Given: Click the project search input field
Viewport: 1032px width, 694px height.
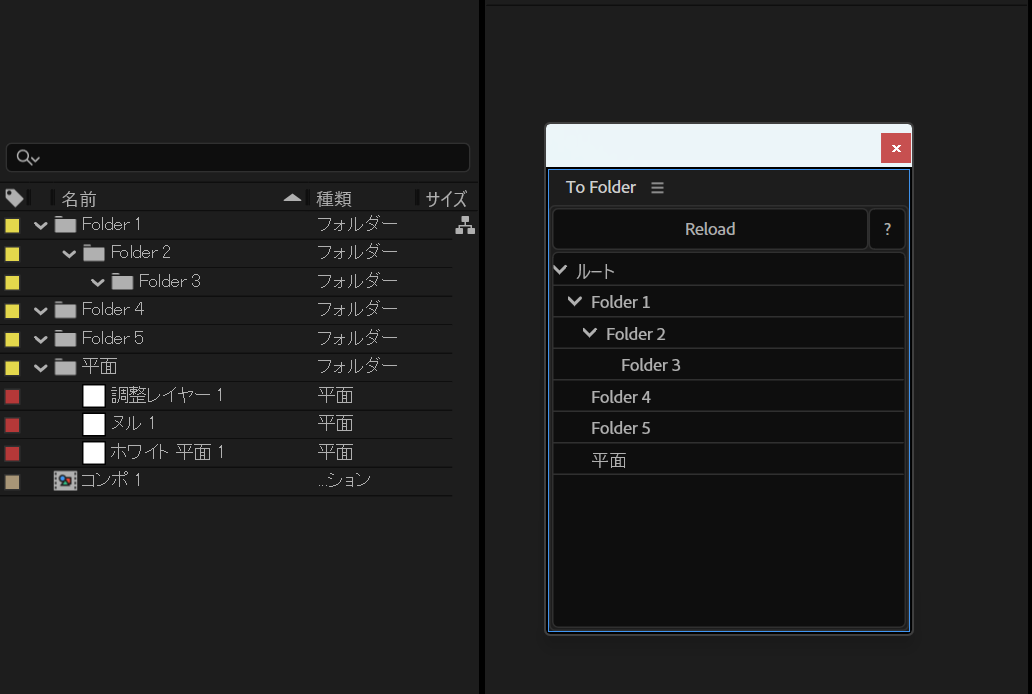Looking at the screenshot, I should tap(250, 157).
